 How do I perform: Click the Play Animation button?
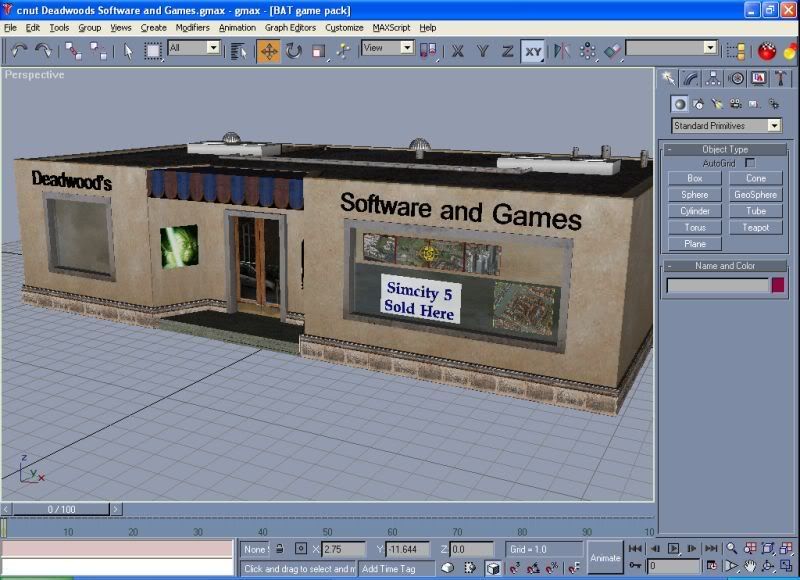click(673, 548)
